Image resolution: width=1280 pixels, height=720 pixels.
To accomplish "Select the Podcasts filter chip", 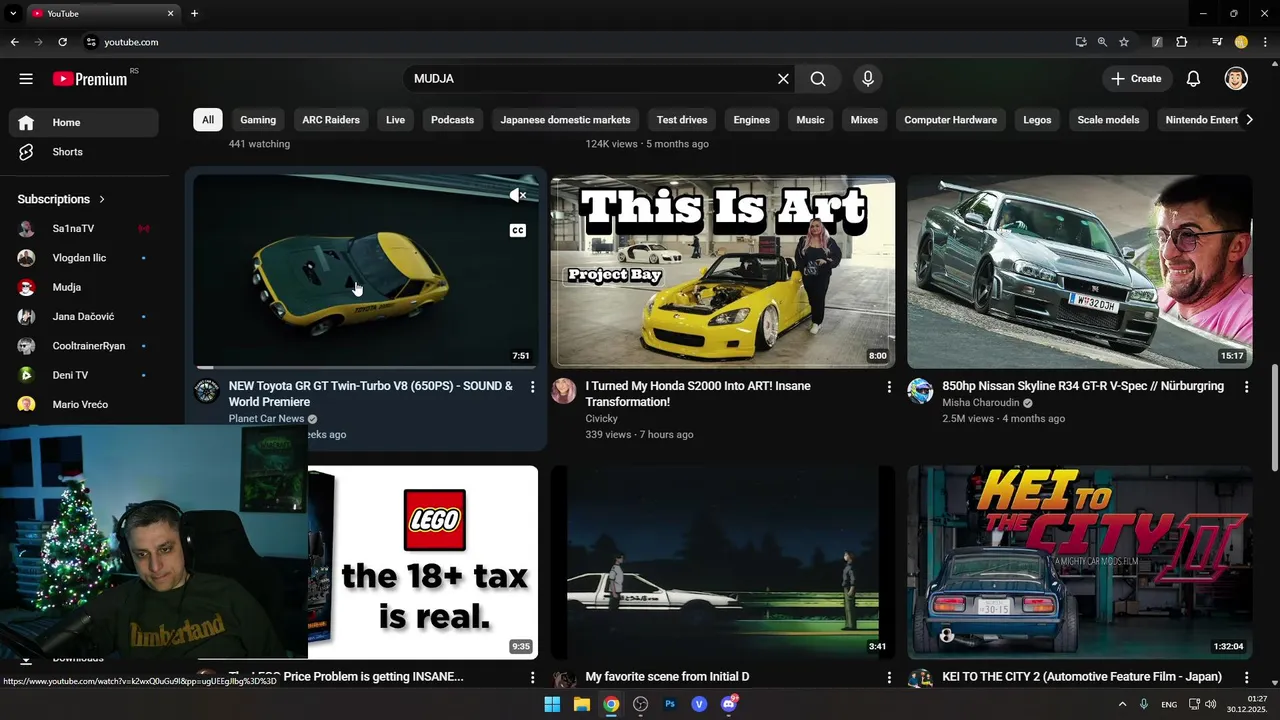I will tap(452, 120).
